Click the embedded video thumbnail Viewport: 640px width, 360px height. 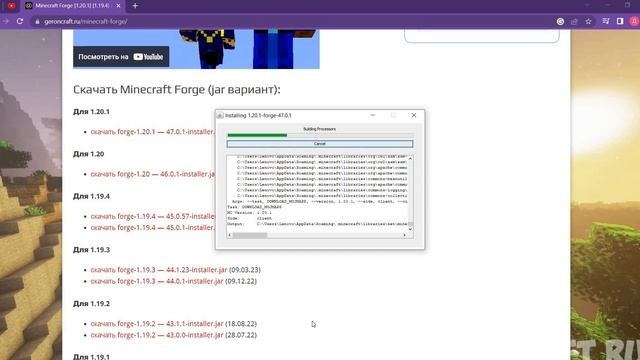click(196, 49)
